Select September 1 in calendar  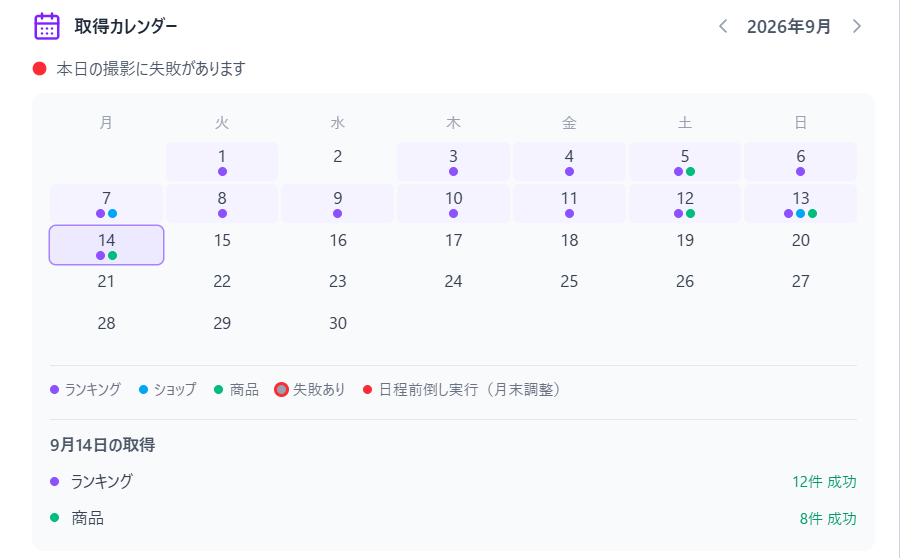pos(222,162)
